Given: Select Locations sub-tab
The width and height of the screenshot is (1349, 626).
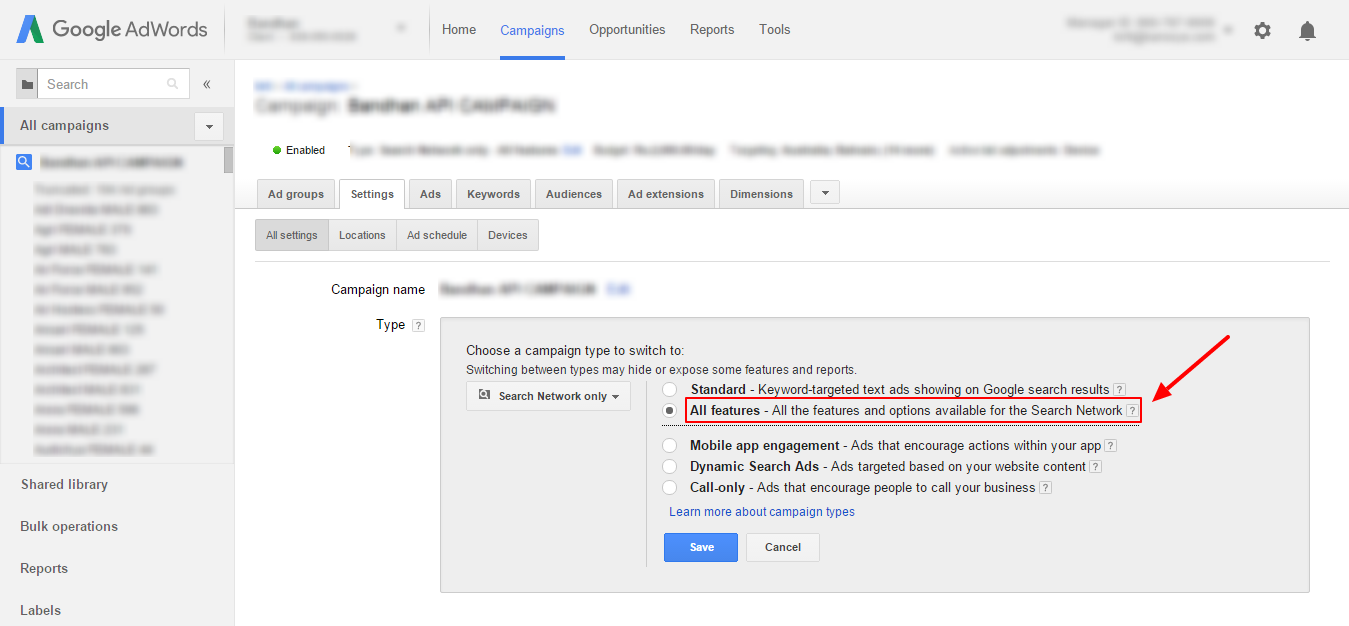Looking at the screenshot, I should coord(362,235).
